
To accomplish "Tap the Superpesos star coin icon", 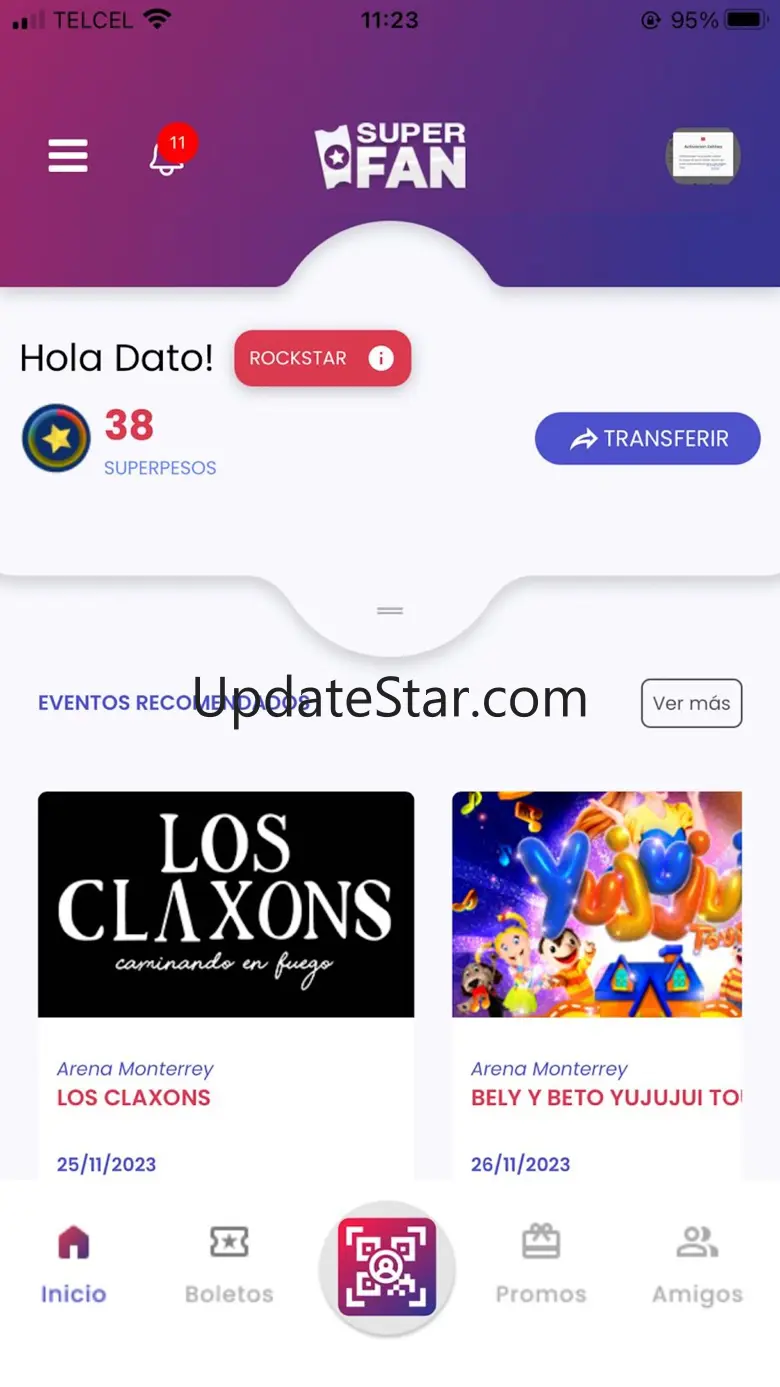I will point(56,438).
